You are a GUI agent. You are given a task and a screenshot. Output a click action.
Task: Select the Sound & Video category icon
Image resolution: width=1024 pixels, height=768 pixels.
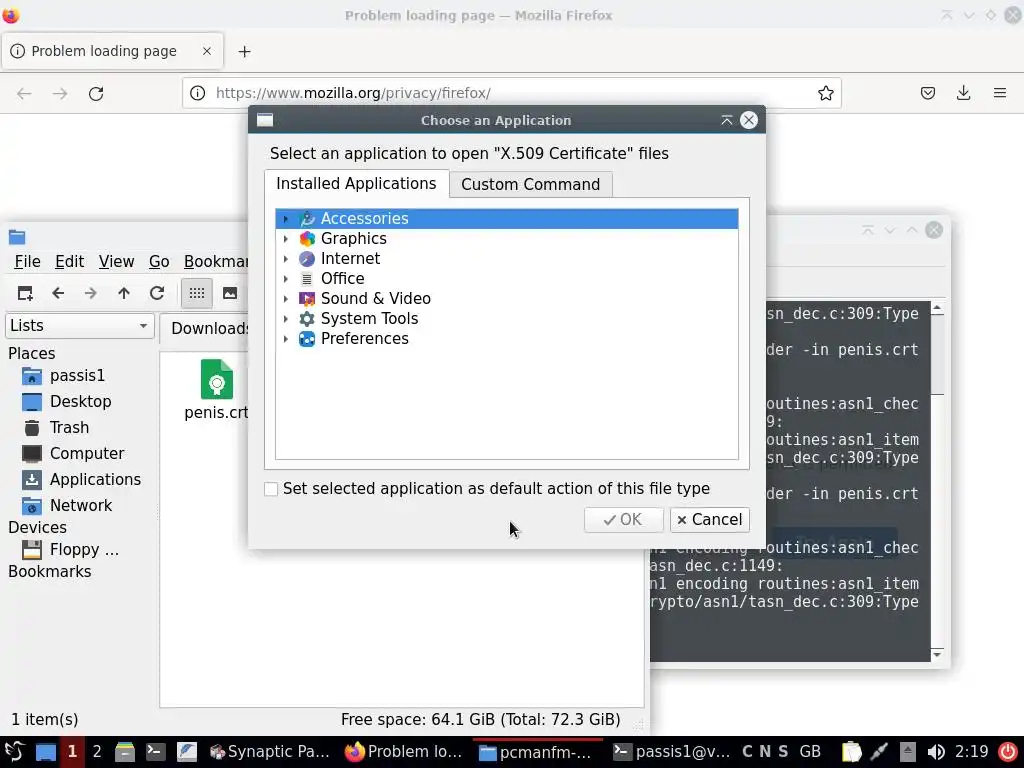tap(307, 299)
